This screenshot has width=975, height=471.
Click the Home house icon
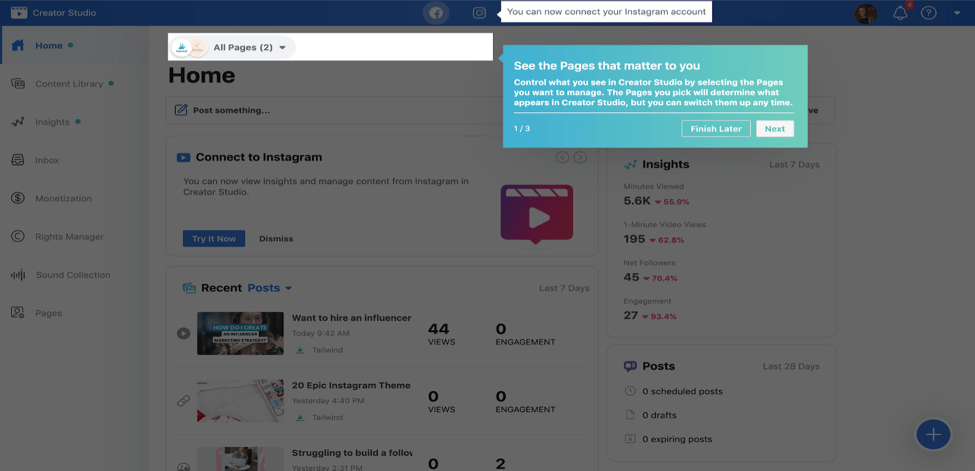(18, 45)
